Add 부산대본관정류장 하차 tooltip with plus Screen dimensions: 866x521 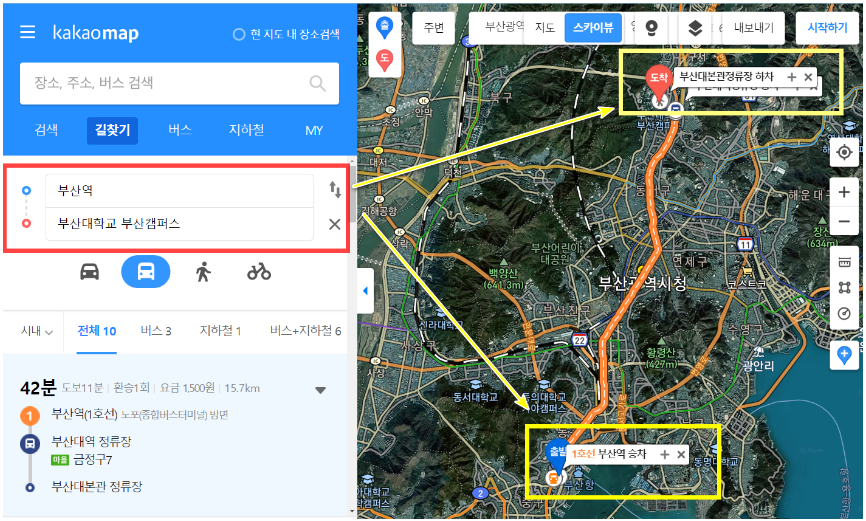[x=791, y=77]
